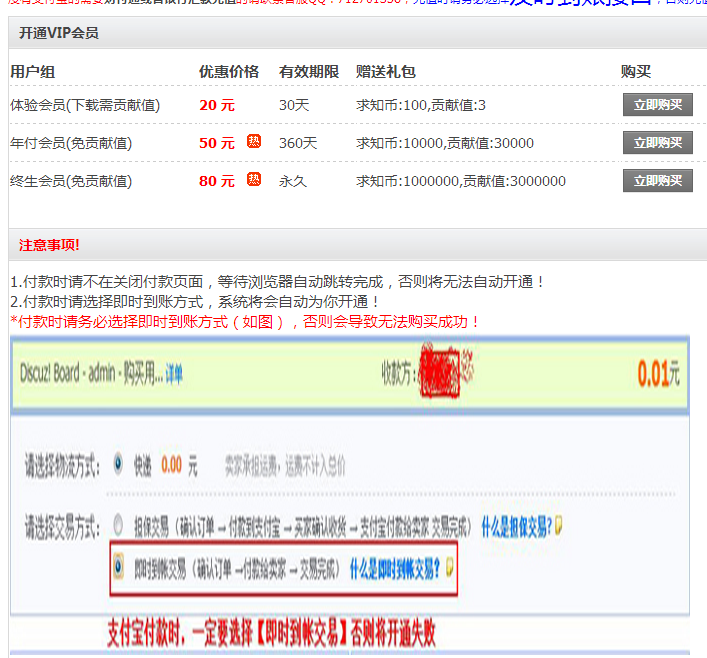Click the 用户组 column header
Screen dimensions: 707x658
tap(32, 72)
